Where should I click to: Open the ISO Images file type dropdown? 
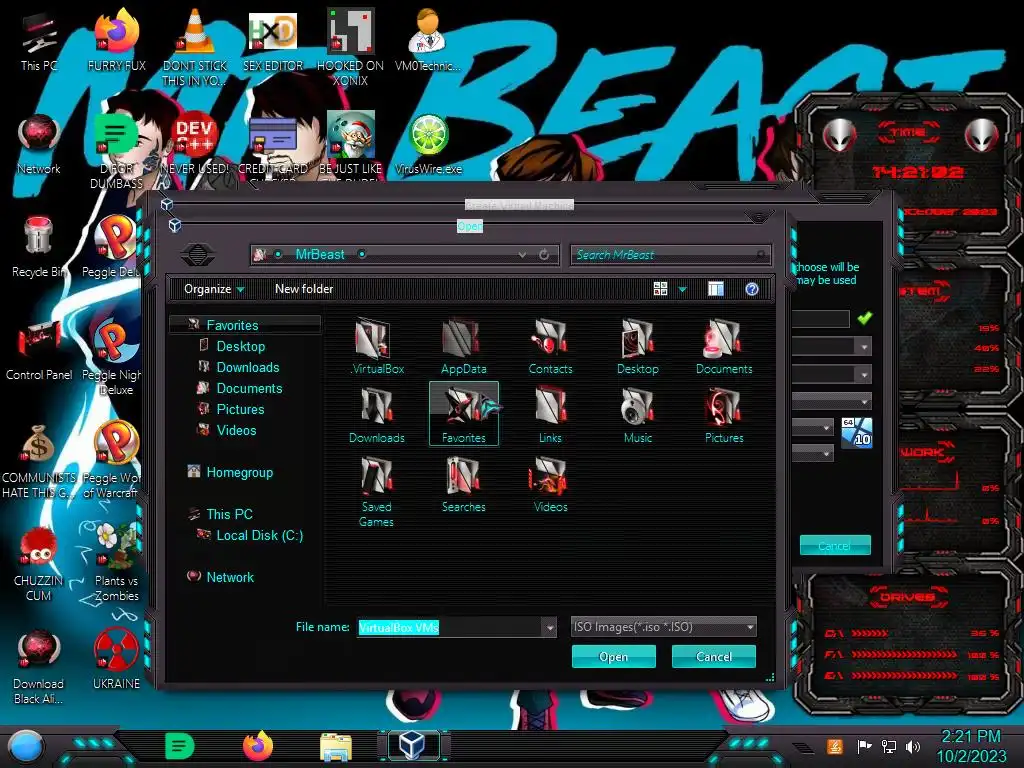(664, 627)
